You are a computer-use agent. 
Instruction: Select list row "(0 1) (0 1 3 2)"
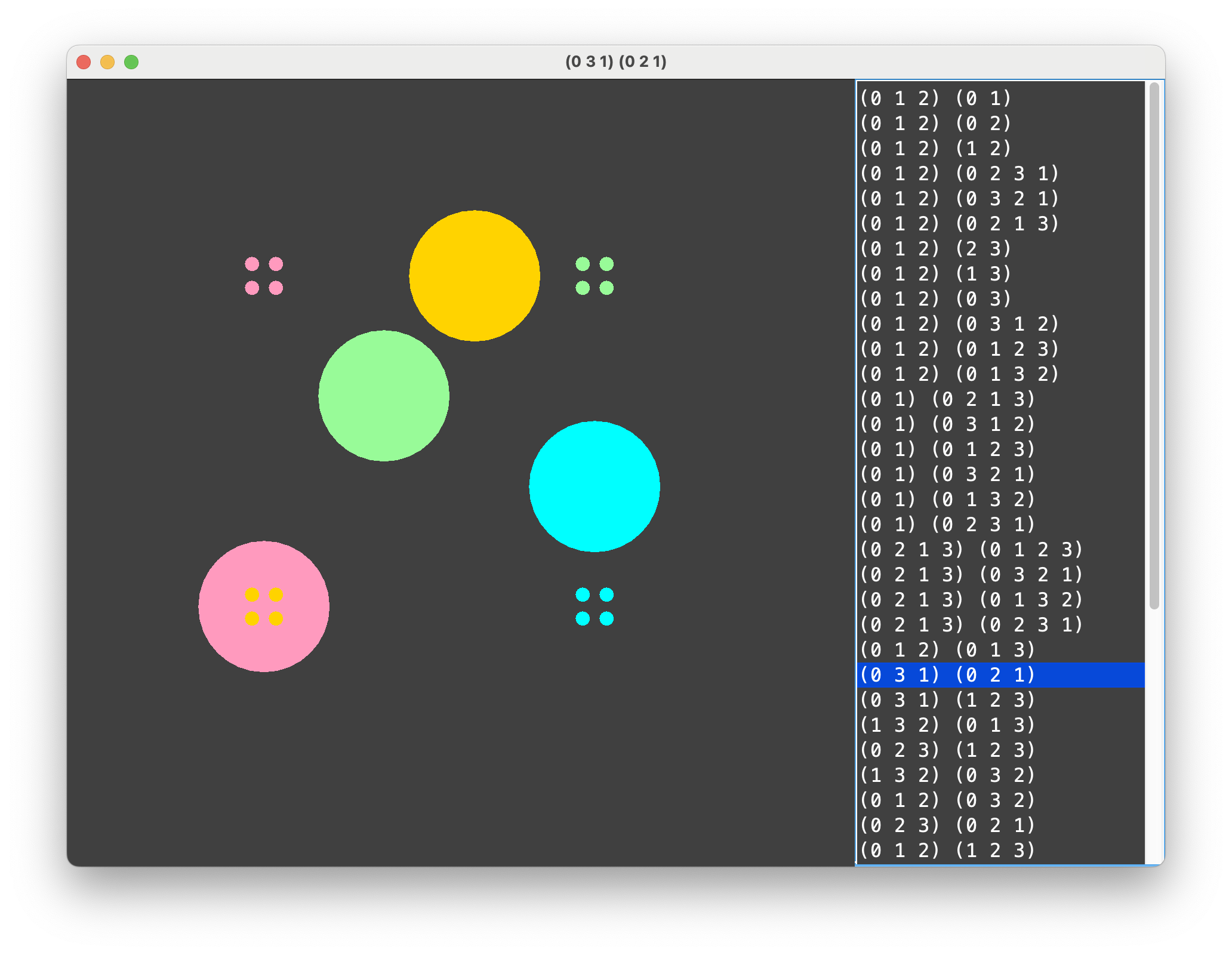point(1000,499)
